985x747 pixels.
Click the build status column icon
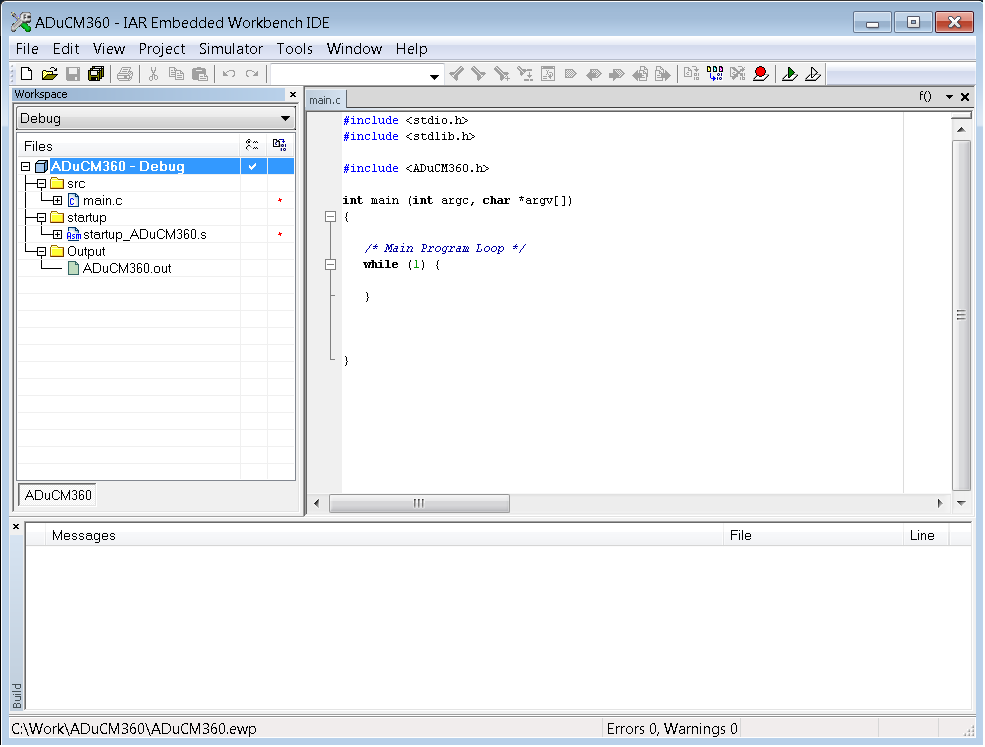[x=280, y=146]
